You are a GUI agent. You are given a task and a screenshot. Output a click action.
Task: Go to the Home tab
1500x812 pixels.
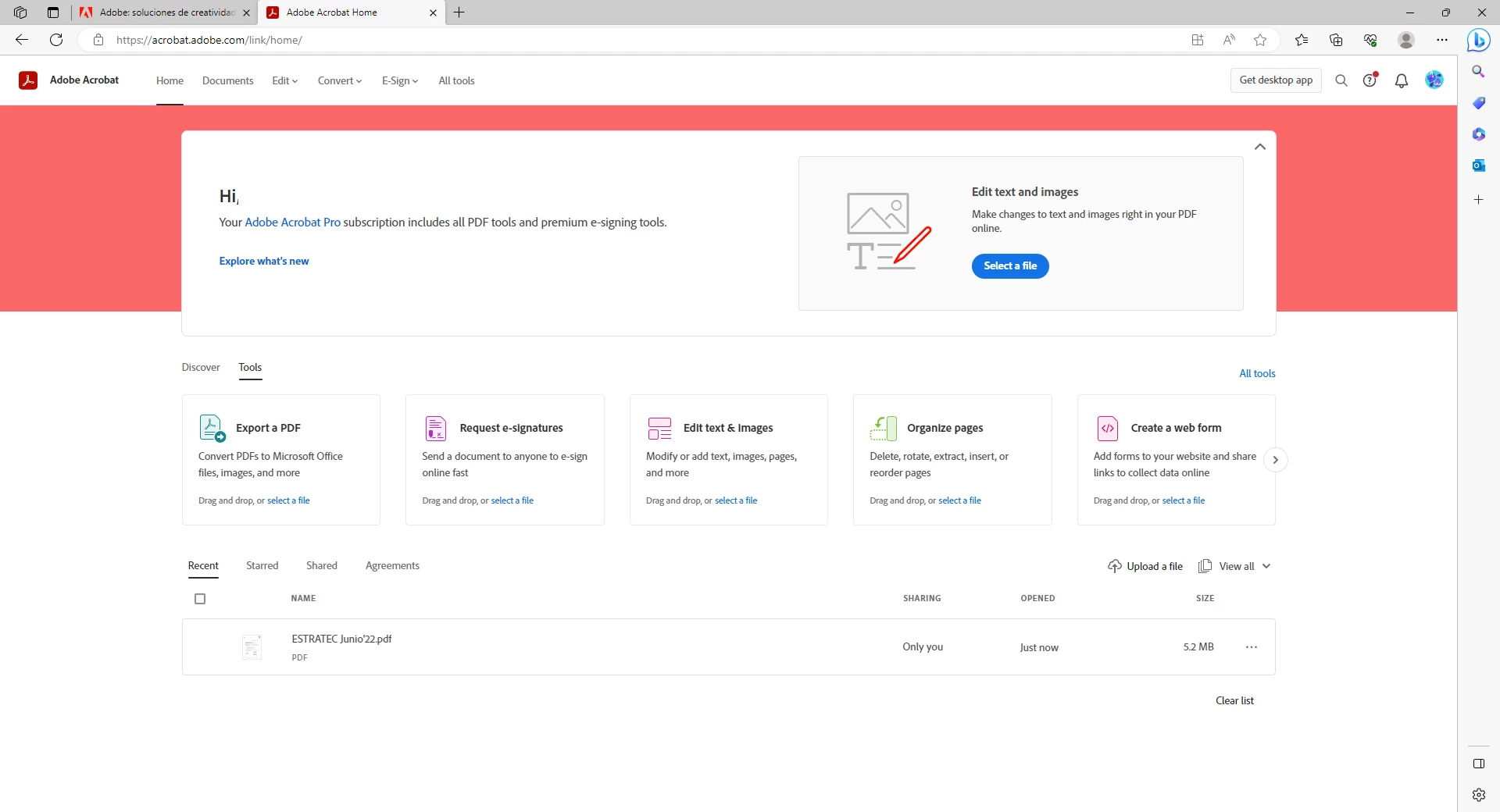point(170,80)
